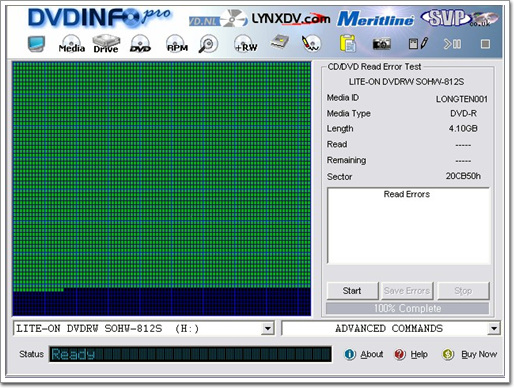Open the Drive info toolbar icon
The image size is (514, 388).
106,44
